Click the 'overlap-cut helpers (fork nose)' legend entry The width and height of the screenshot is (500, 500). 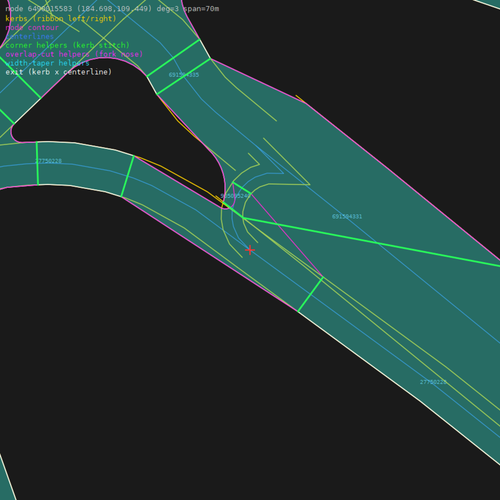[74, 54]
